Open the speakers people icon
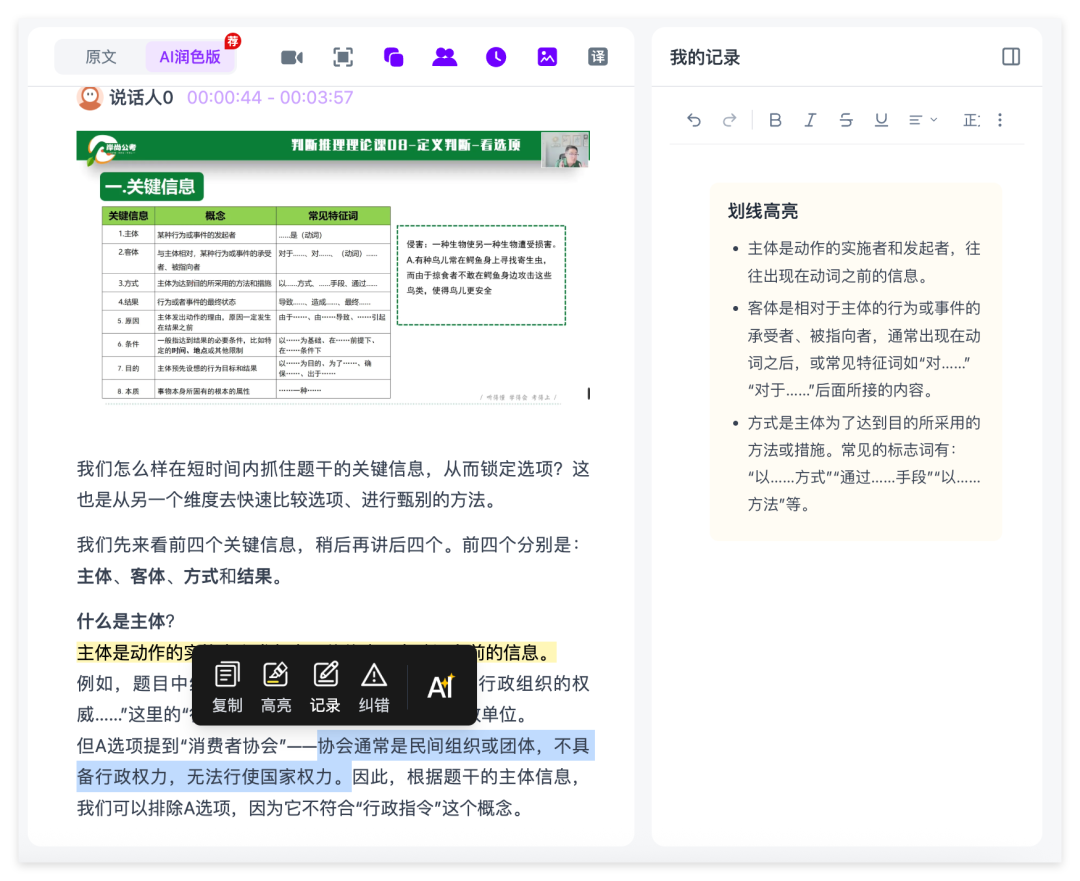 (444, 57)
